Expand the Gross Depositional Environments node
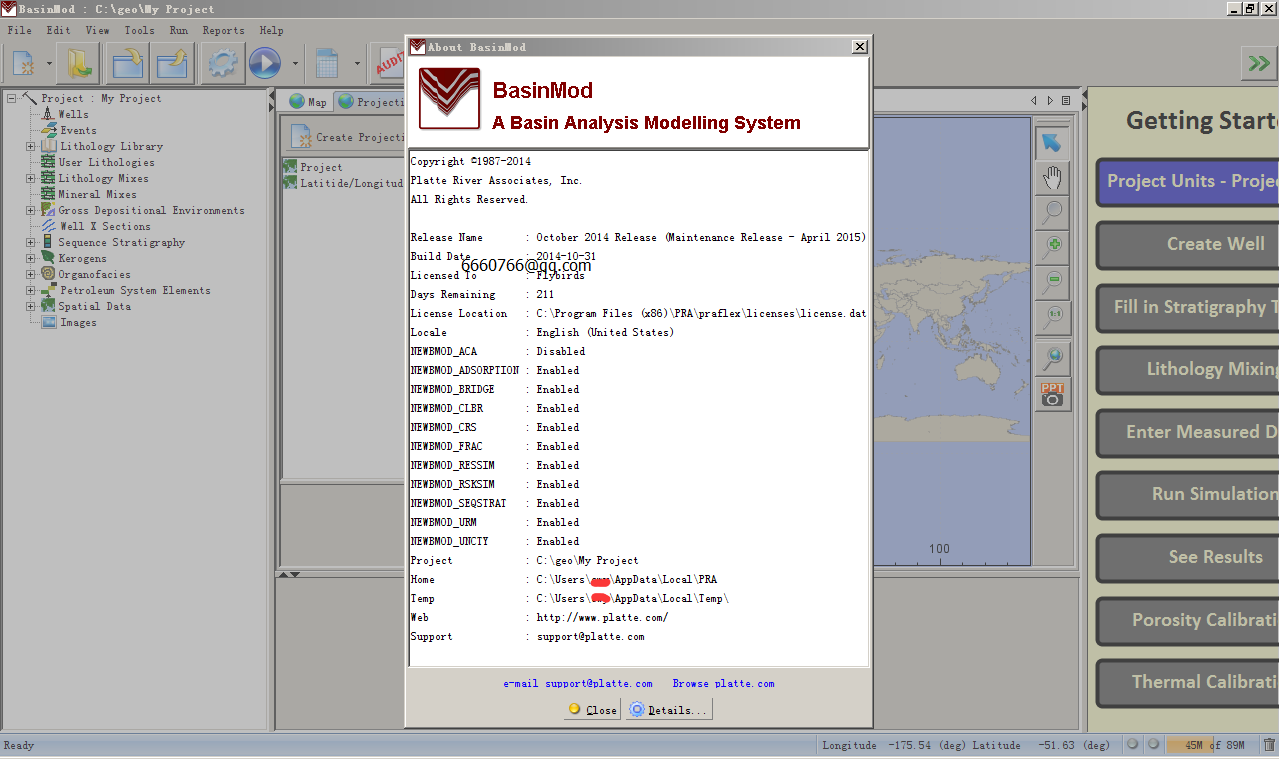The image size is (1279, 759). [31, 210]
